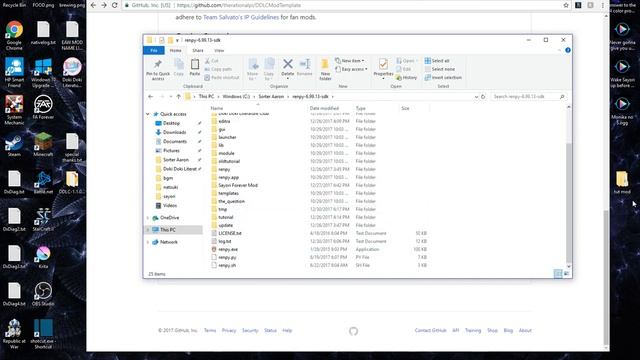Screen dimensions: 640x360
Task: Click Invert selection
Action: point(443,78)
